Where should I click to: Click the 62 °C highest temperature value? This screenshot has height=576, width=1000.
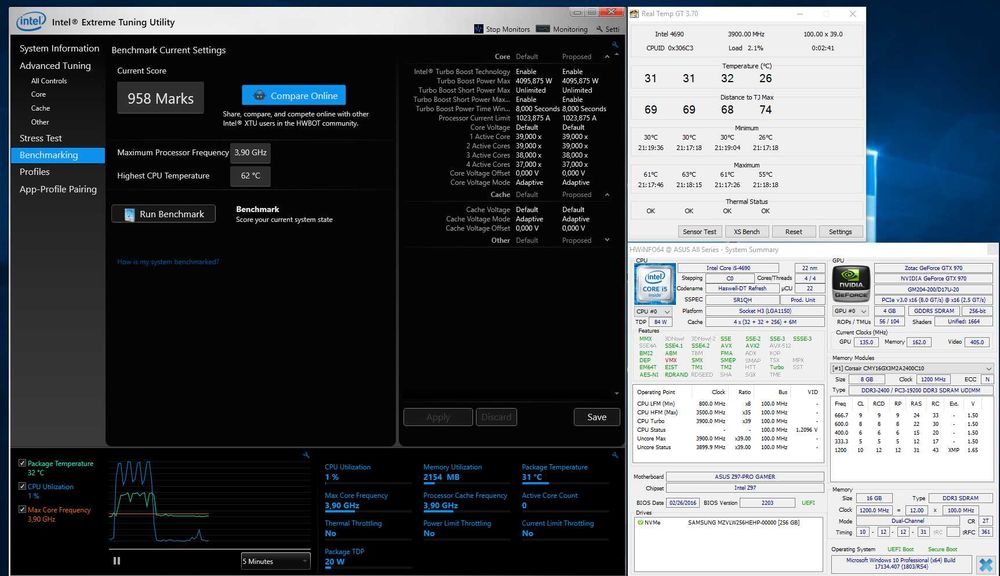(250, 175)
